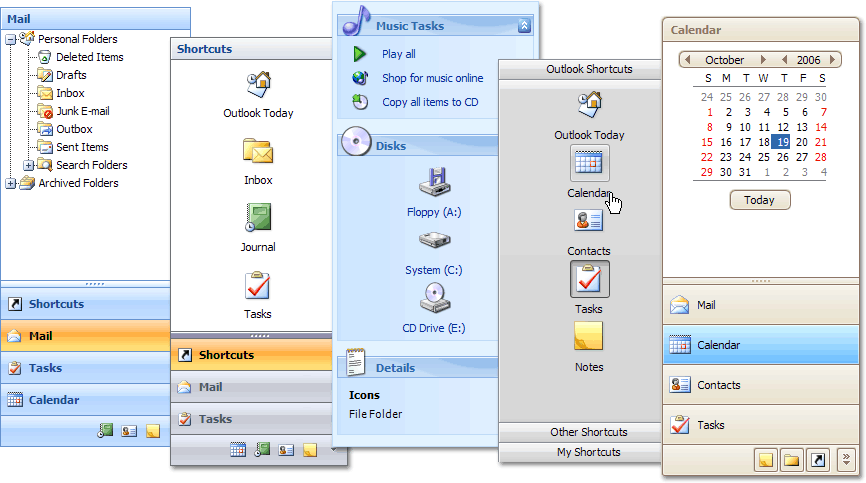Click the Folder List button in Calendar pane's bottom strip

[791, 460]
